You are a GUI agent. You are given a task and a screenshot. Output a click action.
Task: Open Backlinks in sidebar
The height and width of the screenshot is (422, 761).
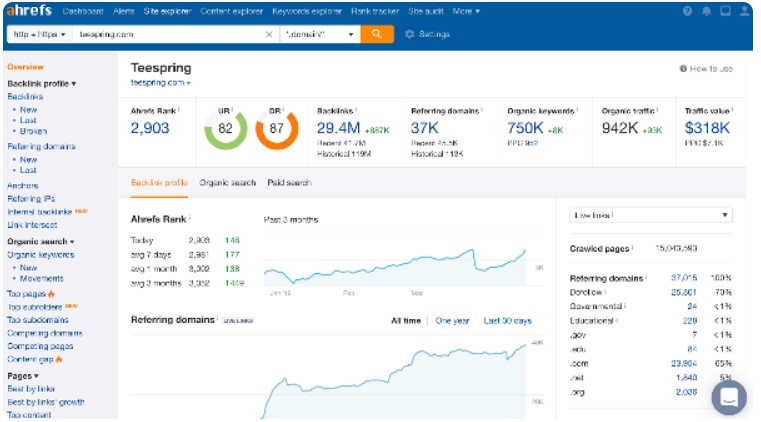click(25, 97)
